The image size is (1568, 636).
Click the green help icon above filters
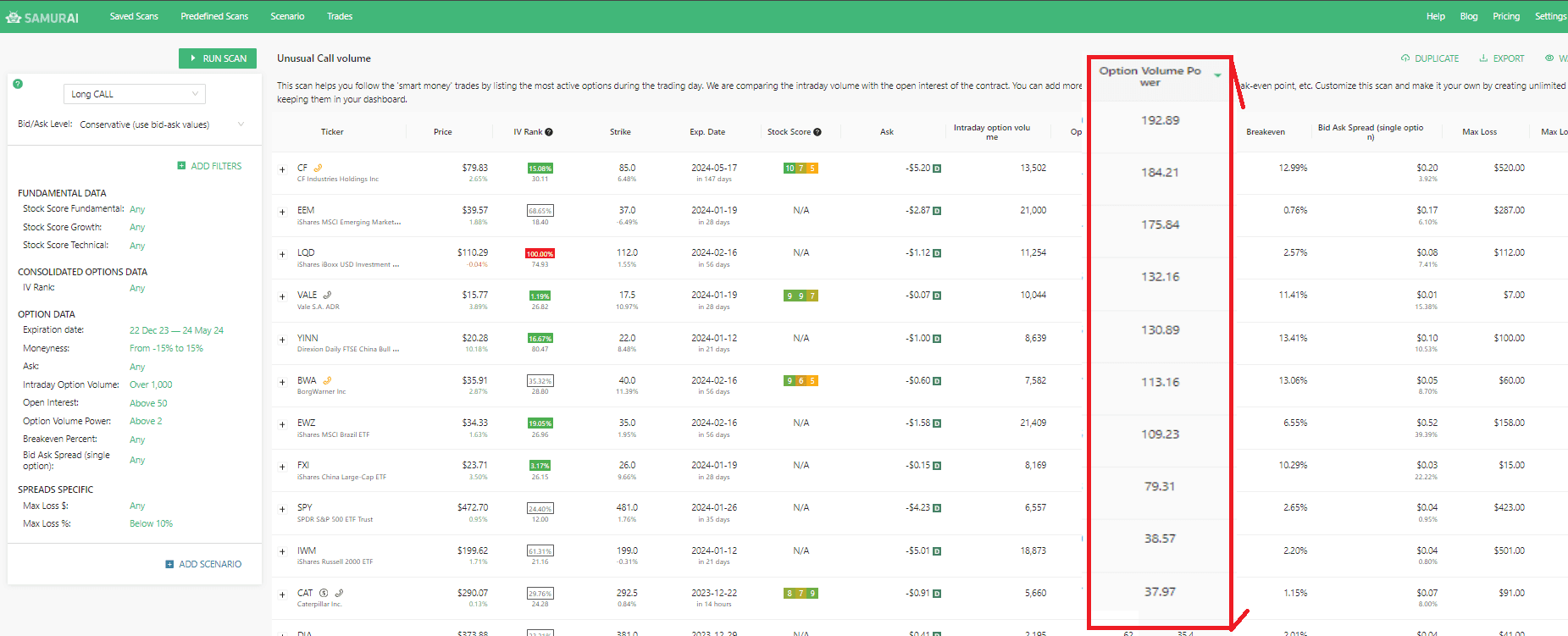(x=18, y=84)
